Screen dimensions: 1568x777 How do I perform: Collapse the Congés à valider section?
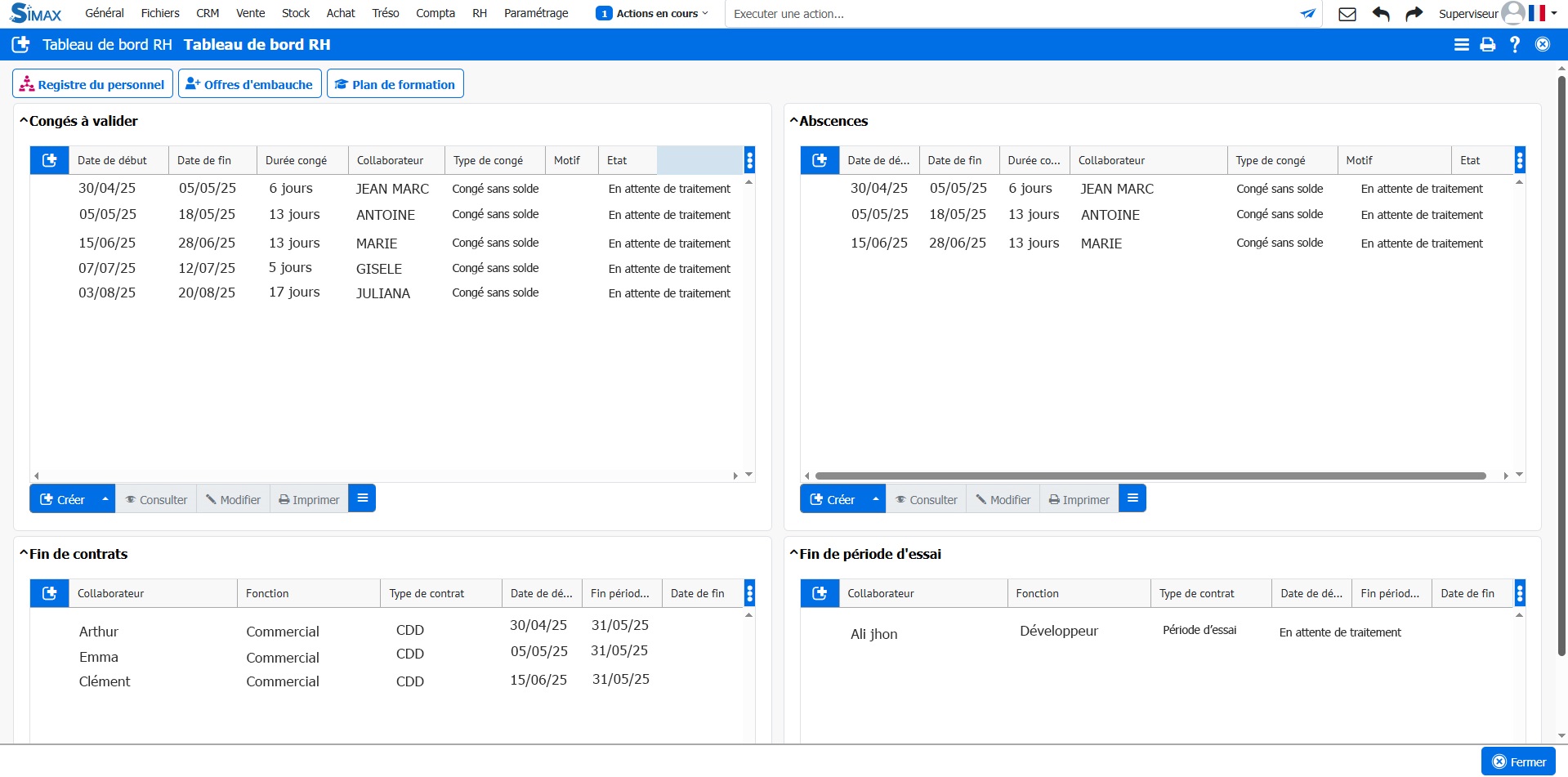[25, 121]
